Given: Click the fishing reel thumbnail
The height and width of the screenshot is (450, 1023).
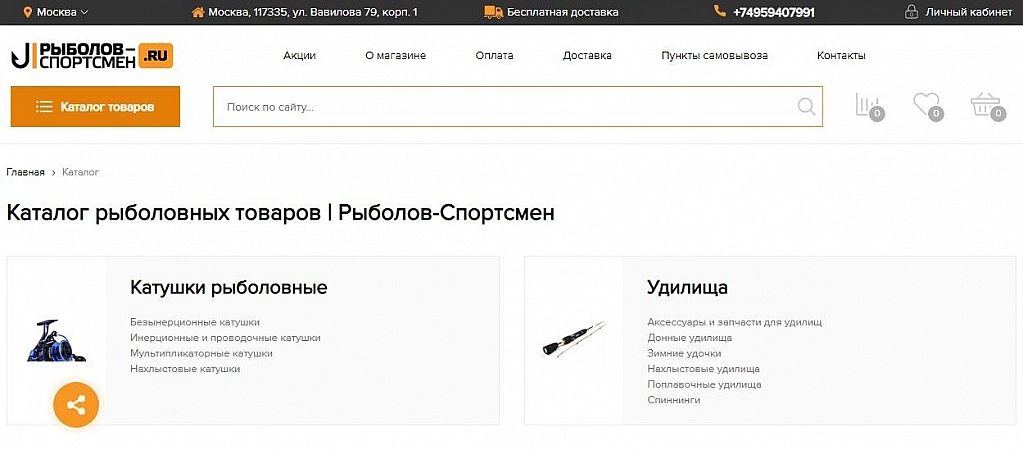Looking at the screenshot, I should (57, 339).
